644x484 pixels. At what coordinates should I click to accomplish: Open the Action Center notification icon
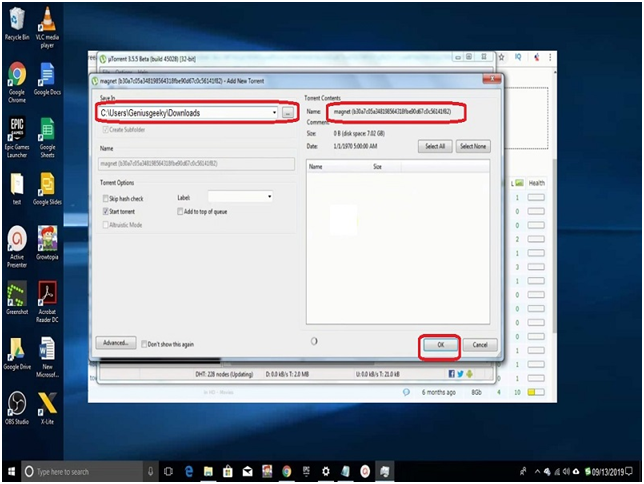629,472
